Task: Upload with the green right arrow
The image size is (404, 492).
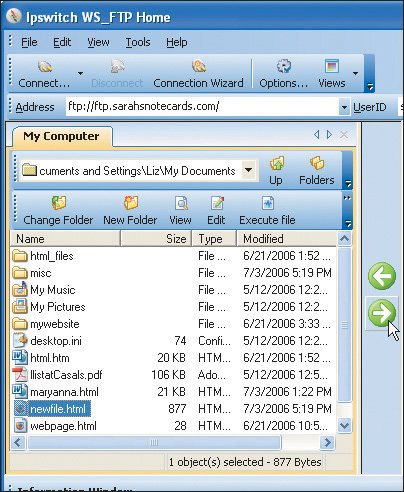Action: click(x=382, y=313)
